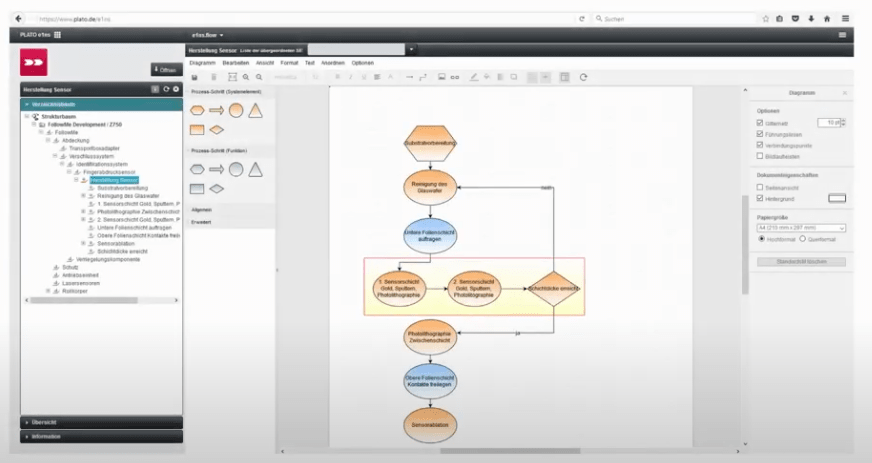Open the PLATO e1ns app grid icon

coord(57,34)
